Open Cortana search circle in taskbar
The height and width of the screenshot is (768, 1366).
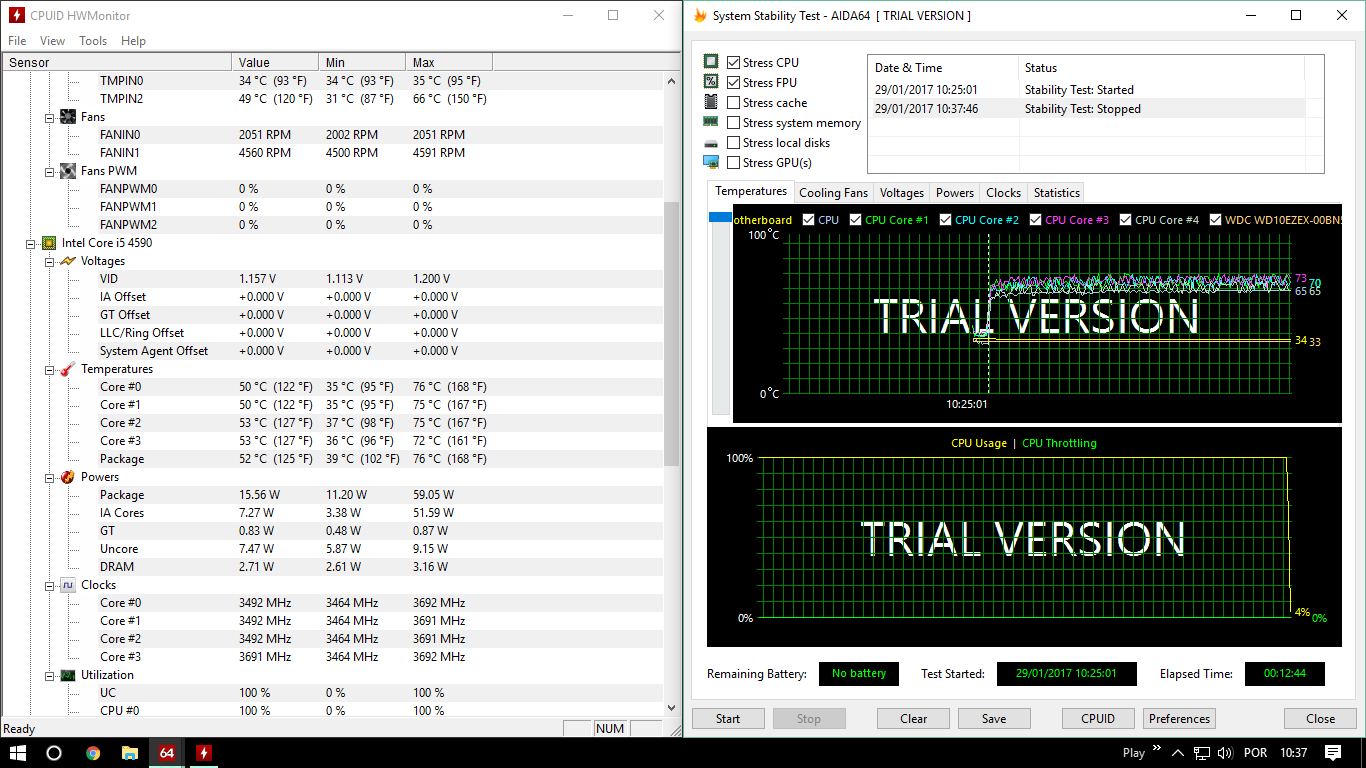point(54,753)
